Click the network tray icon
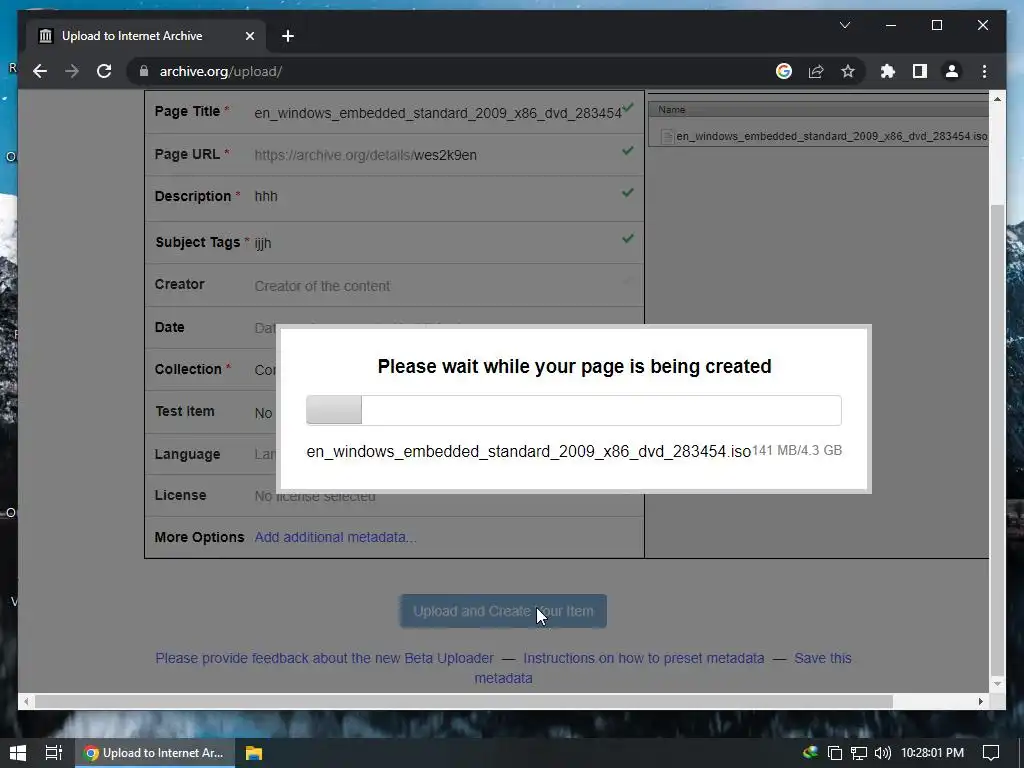The image size is (1024, 768). [859, 753]
